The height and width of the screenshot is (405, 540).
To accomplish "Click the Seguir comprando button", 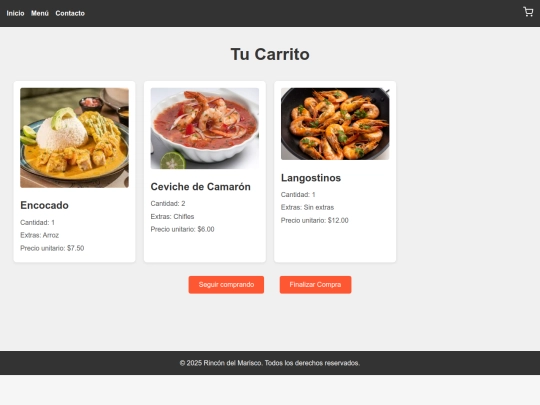I will [x=226, y=285].
